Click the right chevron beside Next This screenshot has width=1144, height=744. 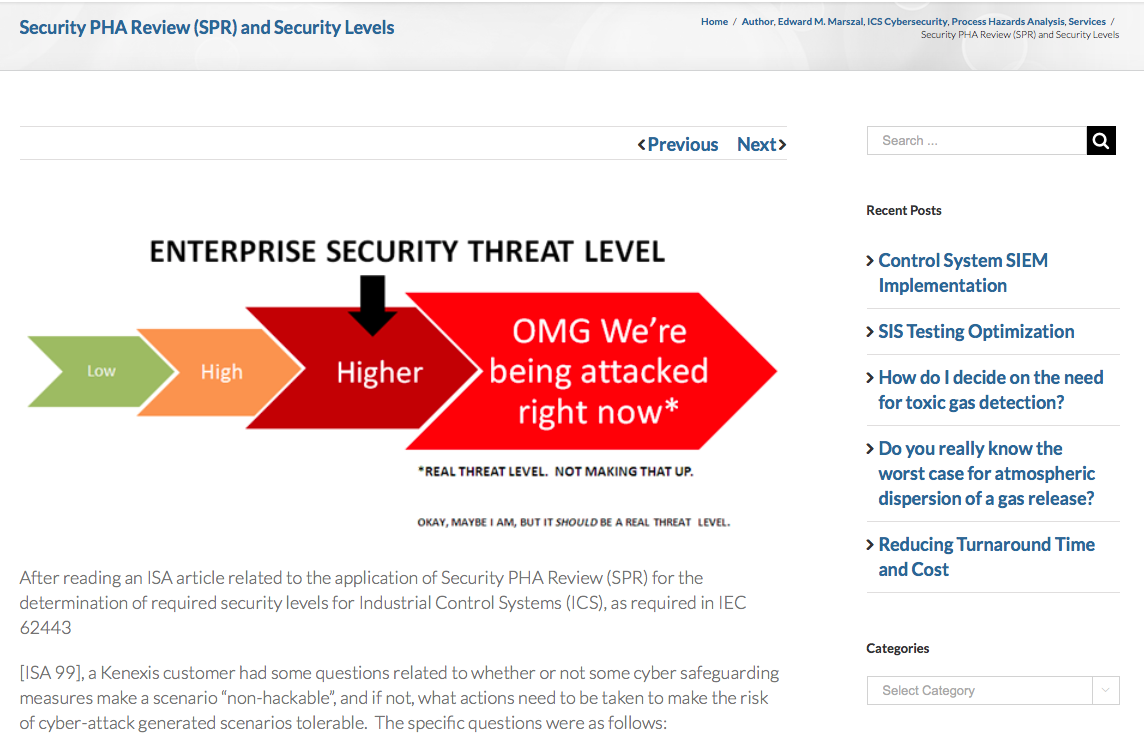point(782,145)
